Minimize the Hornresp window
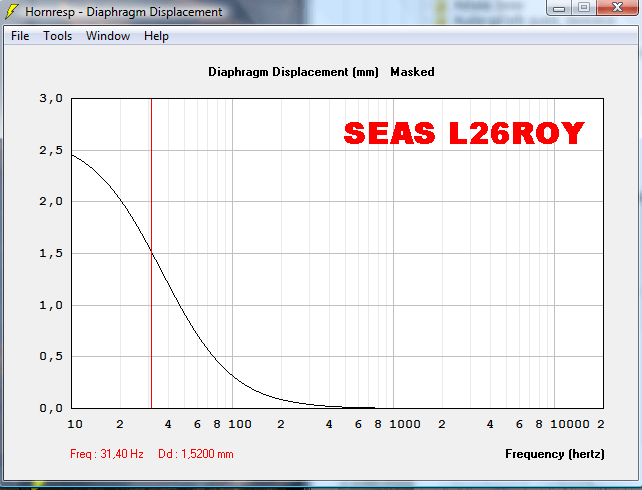Image resolution: width=642 pixels, height=490 pixels. click(559, 7)
